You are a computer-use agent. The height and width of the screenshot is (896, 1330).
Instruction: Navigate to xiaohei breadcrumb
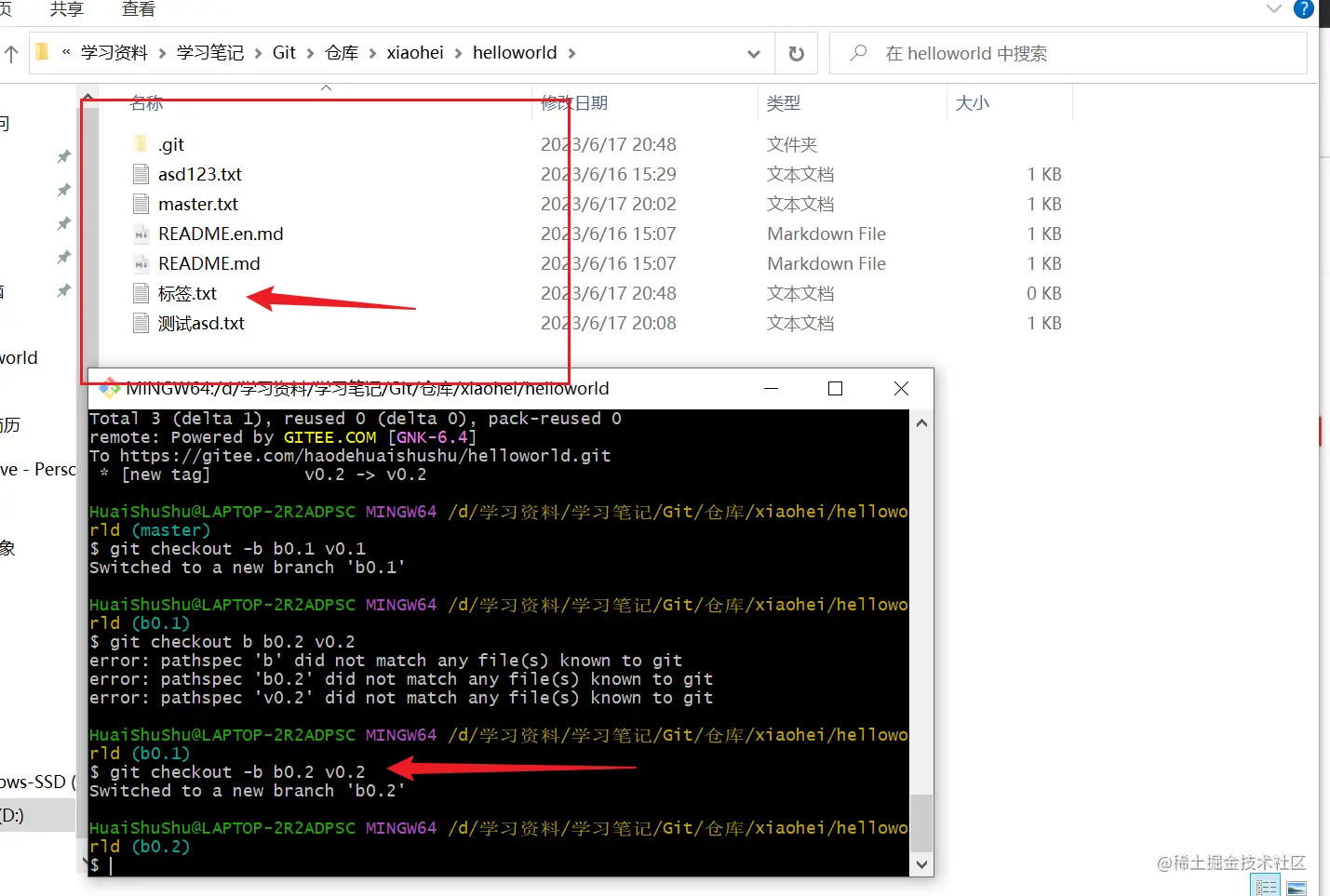[415, 53]
